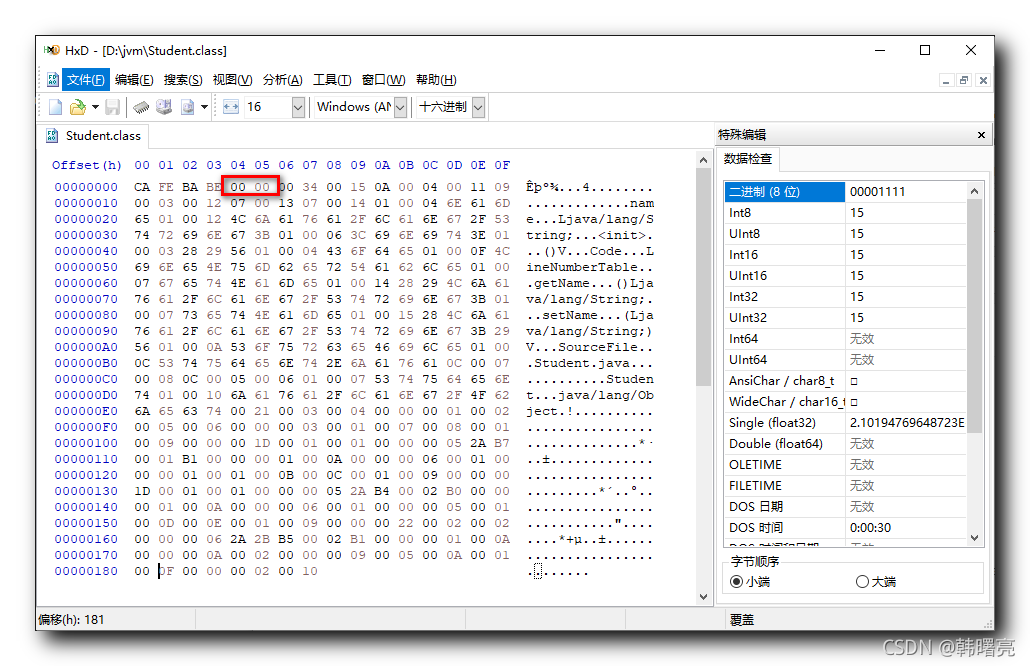Select the DOS 日期 row
The width and height of the screenshot is (1030, 666).
click(x=847, y=507)
